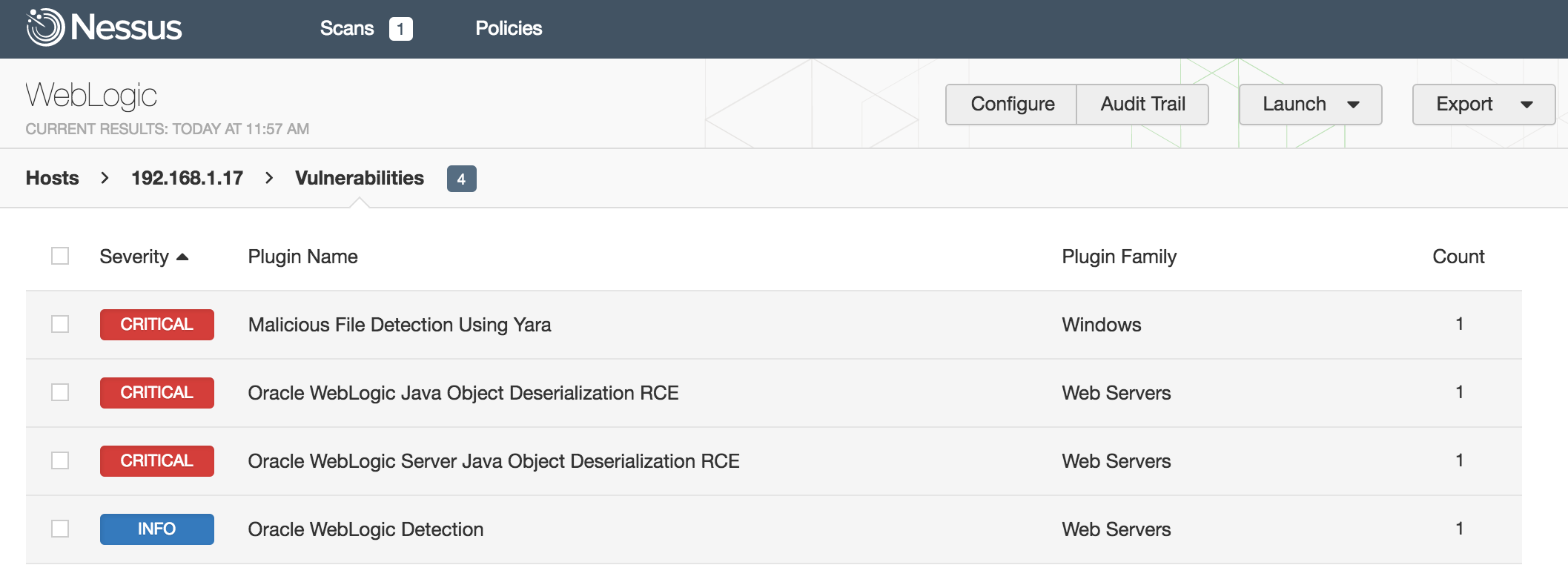
Task: Sort by Plugin Family column
Action: pos(1119,257)
